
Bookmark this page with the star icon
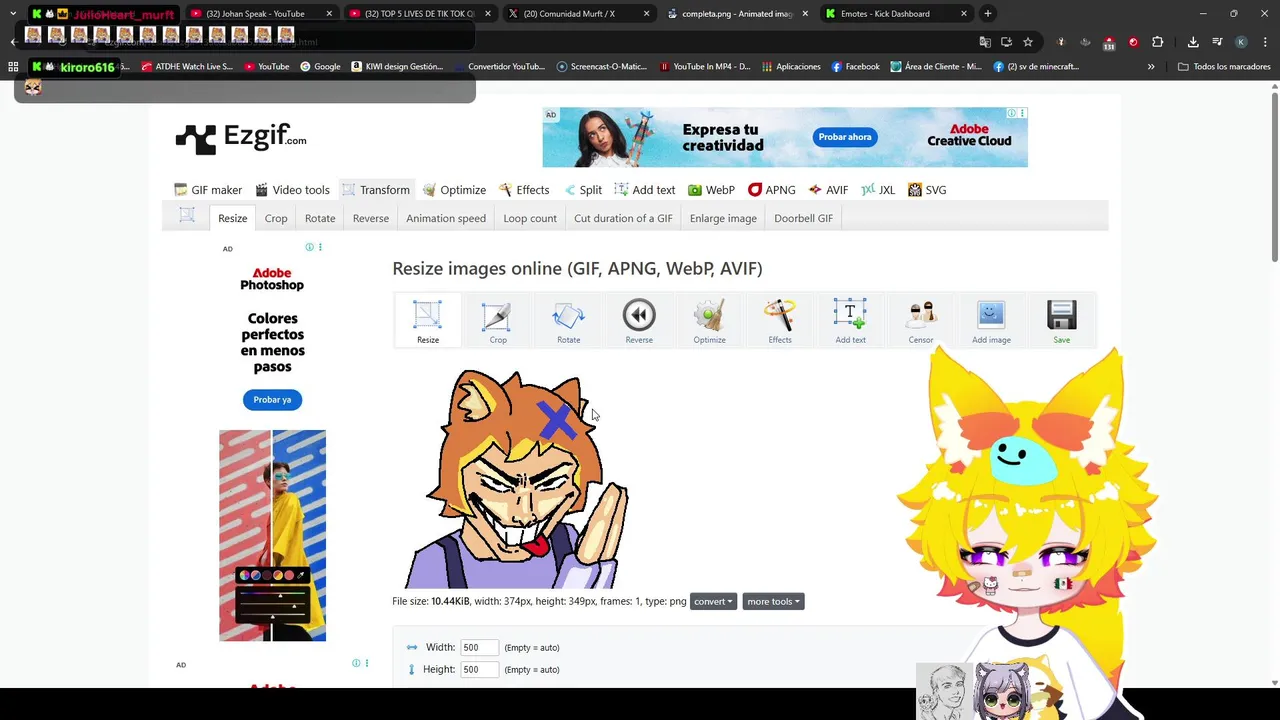[x=1028, y=42]
